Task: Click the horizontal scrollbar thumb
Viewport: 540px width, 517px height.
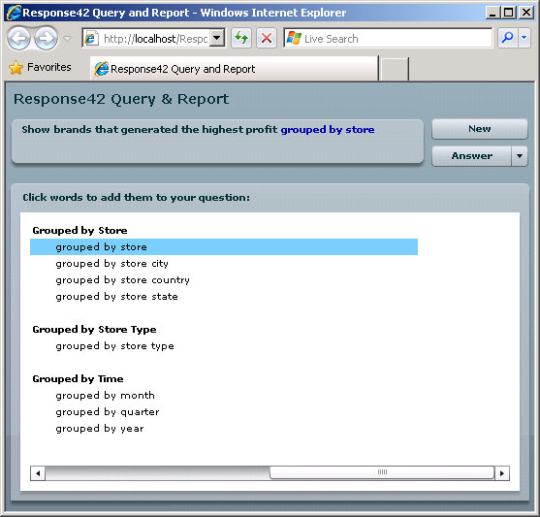Action: tap(382, 472)
